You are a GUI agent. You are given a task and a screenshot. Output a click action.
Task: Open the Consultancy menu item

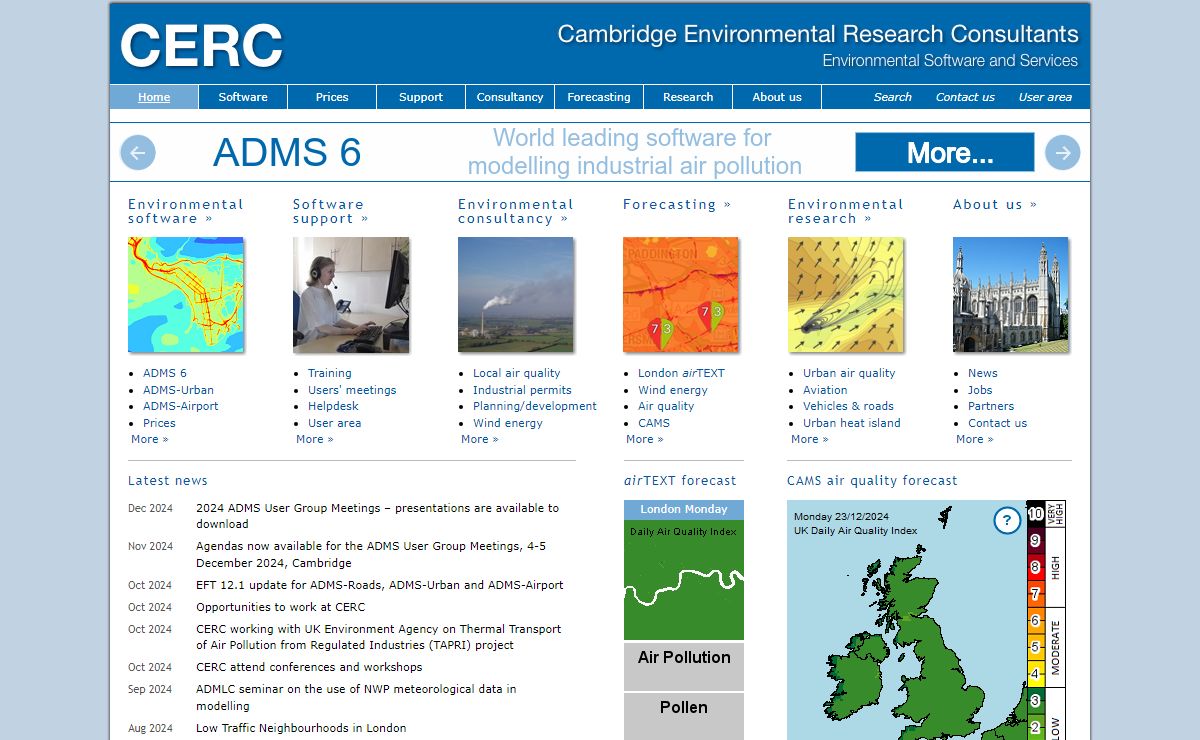coord(510,97)
